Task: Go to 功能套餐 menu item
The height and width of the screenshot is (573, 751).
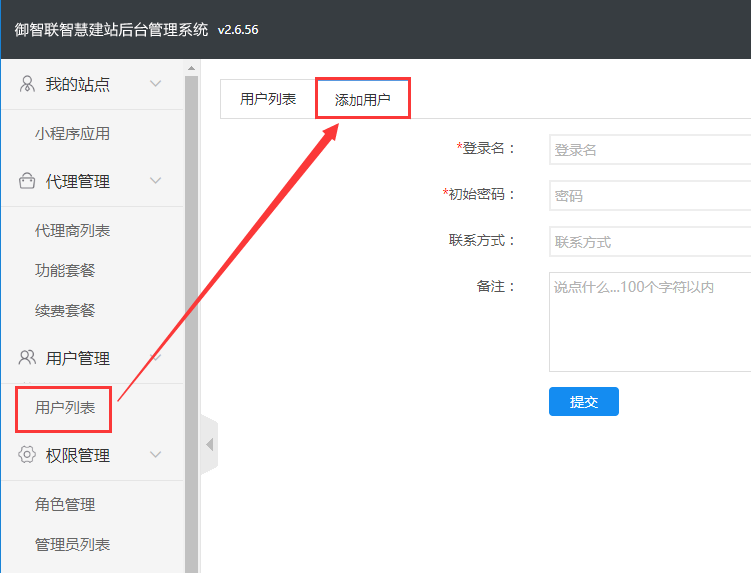Action: (x=65, y=270)
